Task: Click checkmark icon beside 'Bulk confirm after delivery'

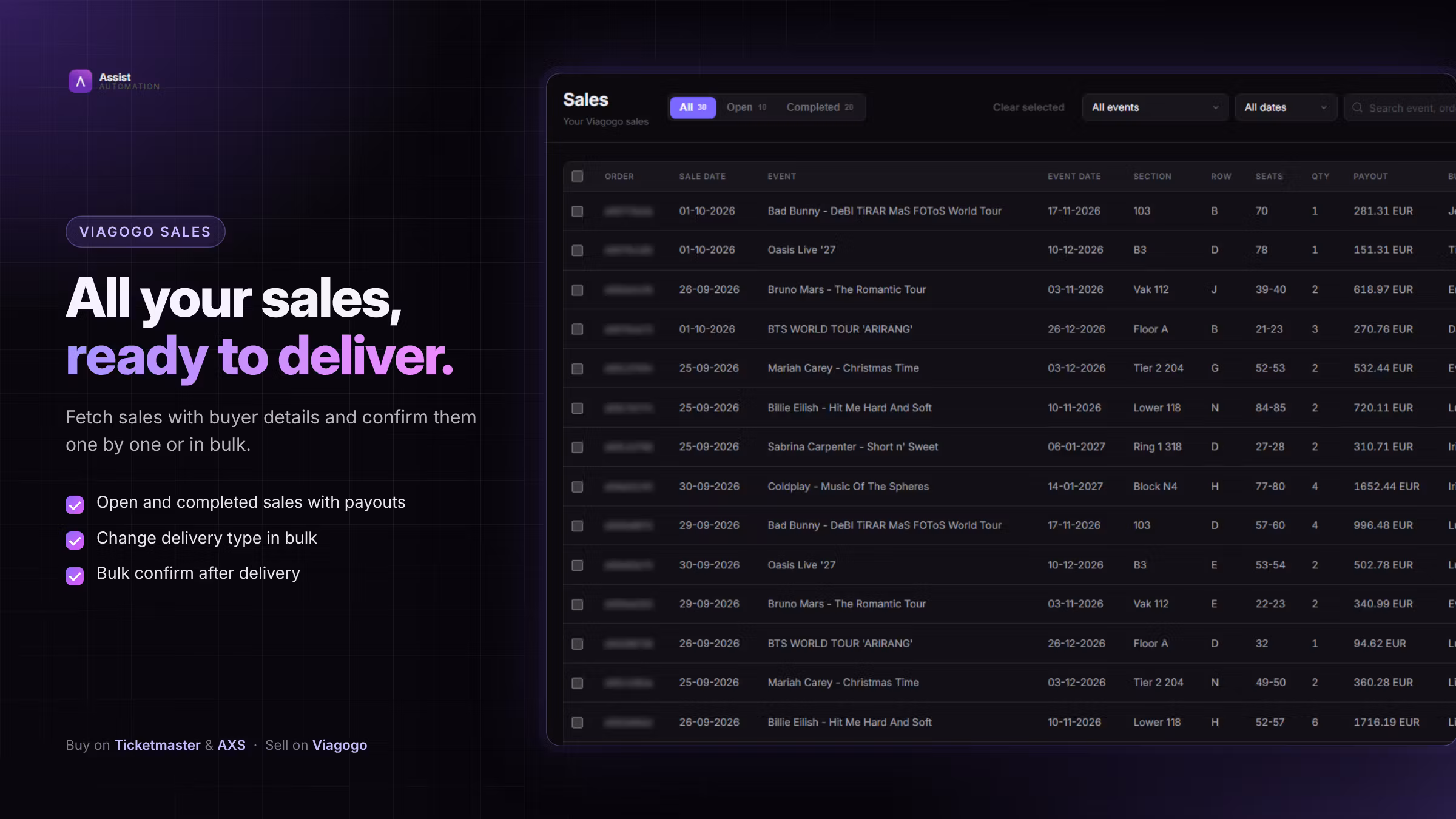Action: click(x=75, y=575)
